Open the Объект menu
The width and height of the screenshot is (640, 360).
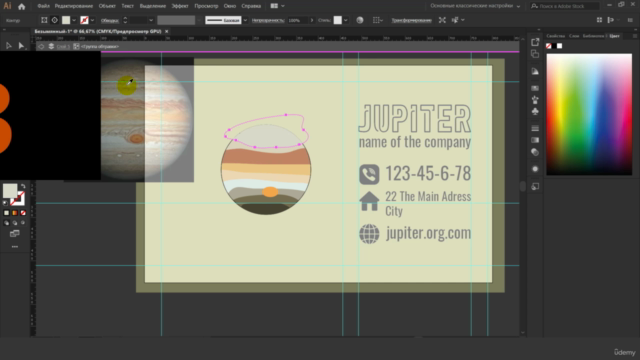tap(107, 6)
